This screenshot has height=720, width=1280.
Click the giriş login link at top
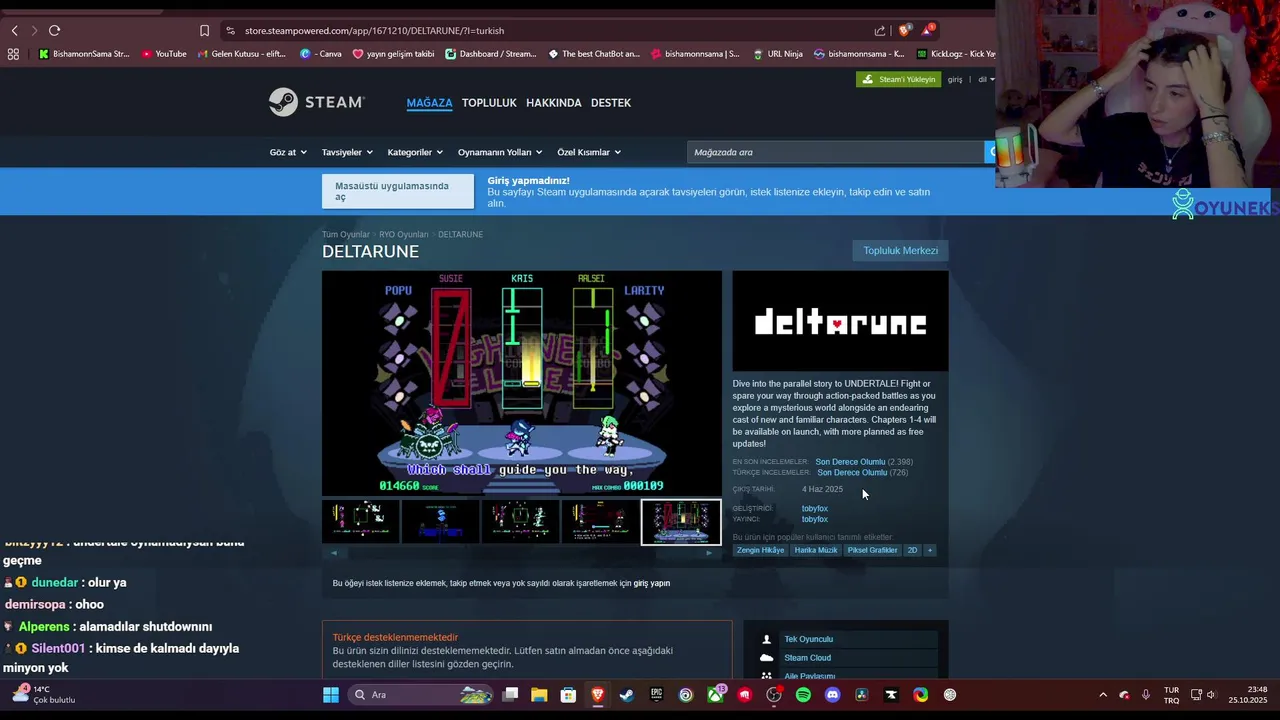point(955,79)
